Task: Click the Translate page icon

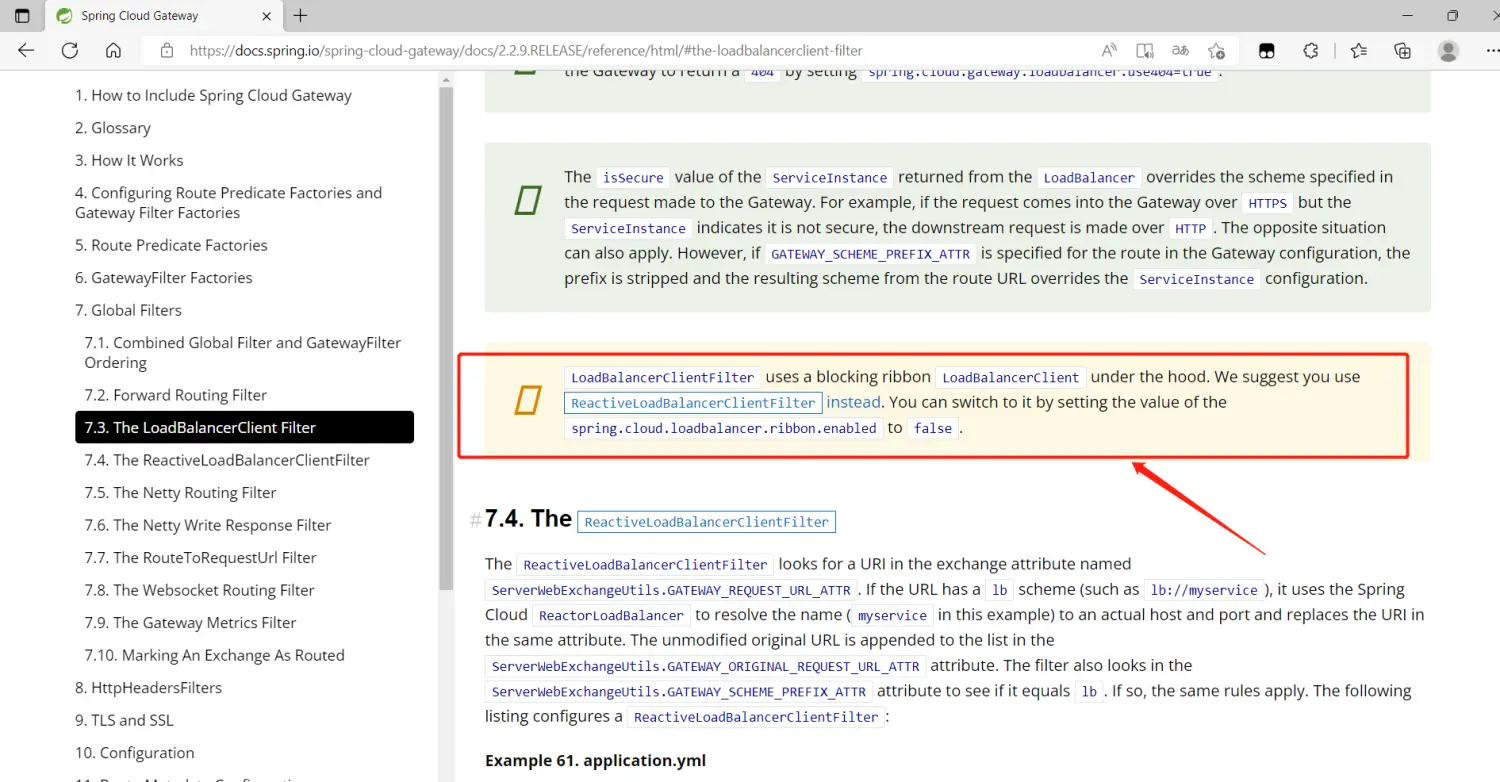Action: pos(1180,50)
